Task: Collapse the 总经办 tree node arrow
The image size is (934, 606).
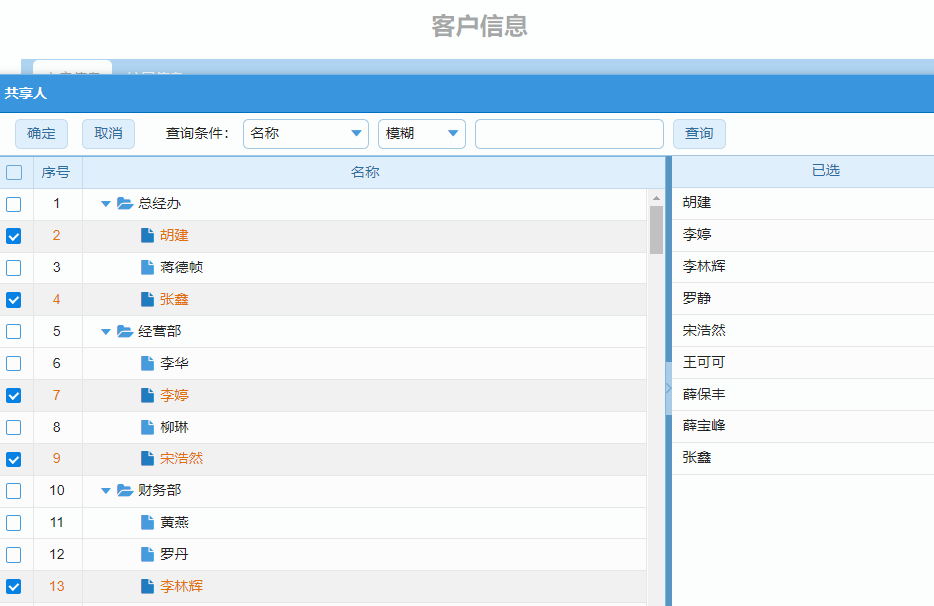Action: click(x=106, y=204)
